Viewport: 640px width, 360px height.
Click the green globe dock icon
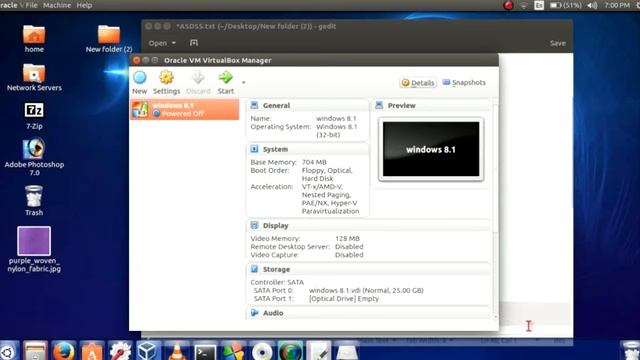(x=290, y=351)
